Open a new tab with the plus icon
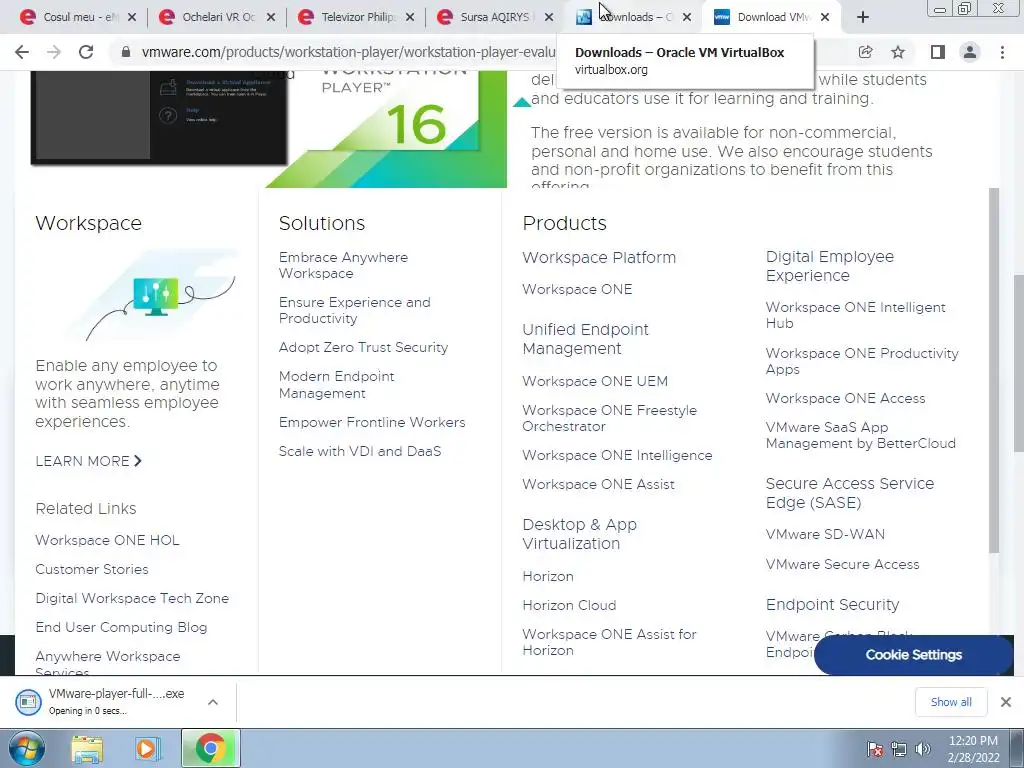1024x768 pixels. point(863,17)
